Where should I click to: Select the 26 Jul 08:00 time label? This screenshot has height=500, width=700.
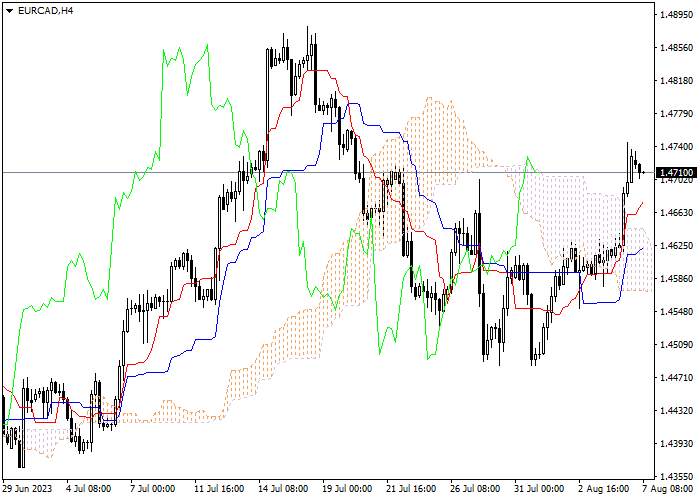pyautogui.click(x=475, y=488)
